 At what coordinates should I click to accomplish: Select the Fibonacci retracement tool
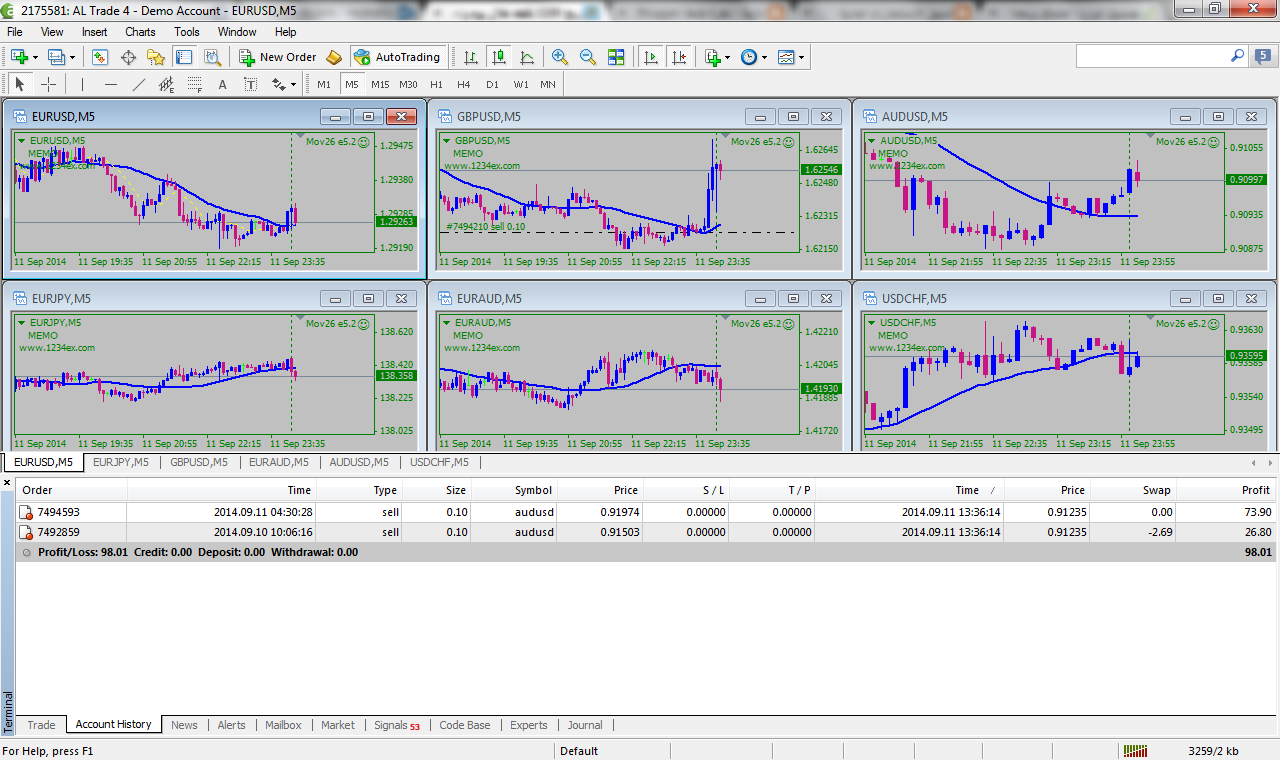click(x=194, y=84)
